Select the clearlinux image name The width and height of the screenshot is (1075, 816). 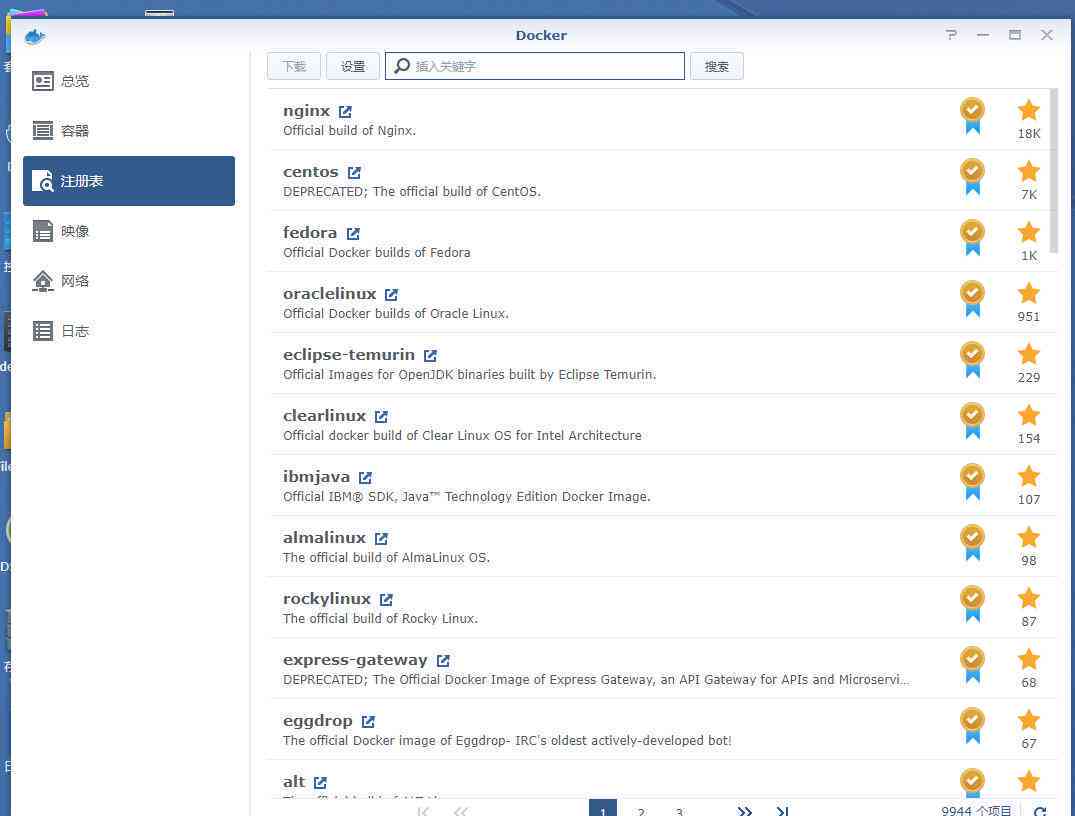(324, 416)
